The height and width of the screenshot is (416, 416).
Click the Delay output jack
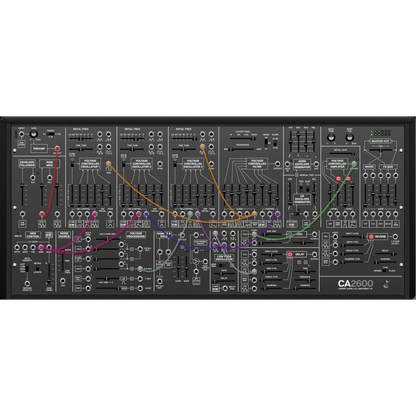[314, 254]
